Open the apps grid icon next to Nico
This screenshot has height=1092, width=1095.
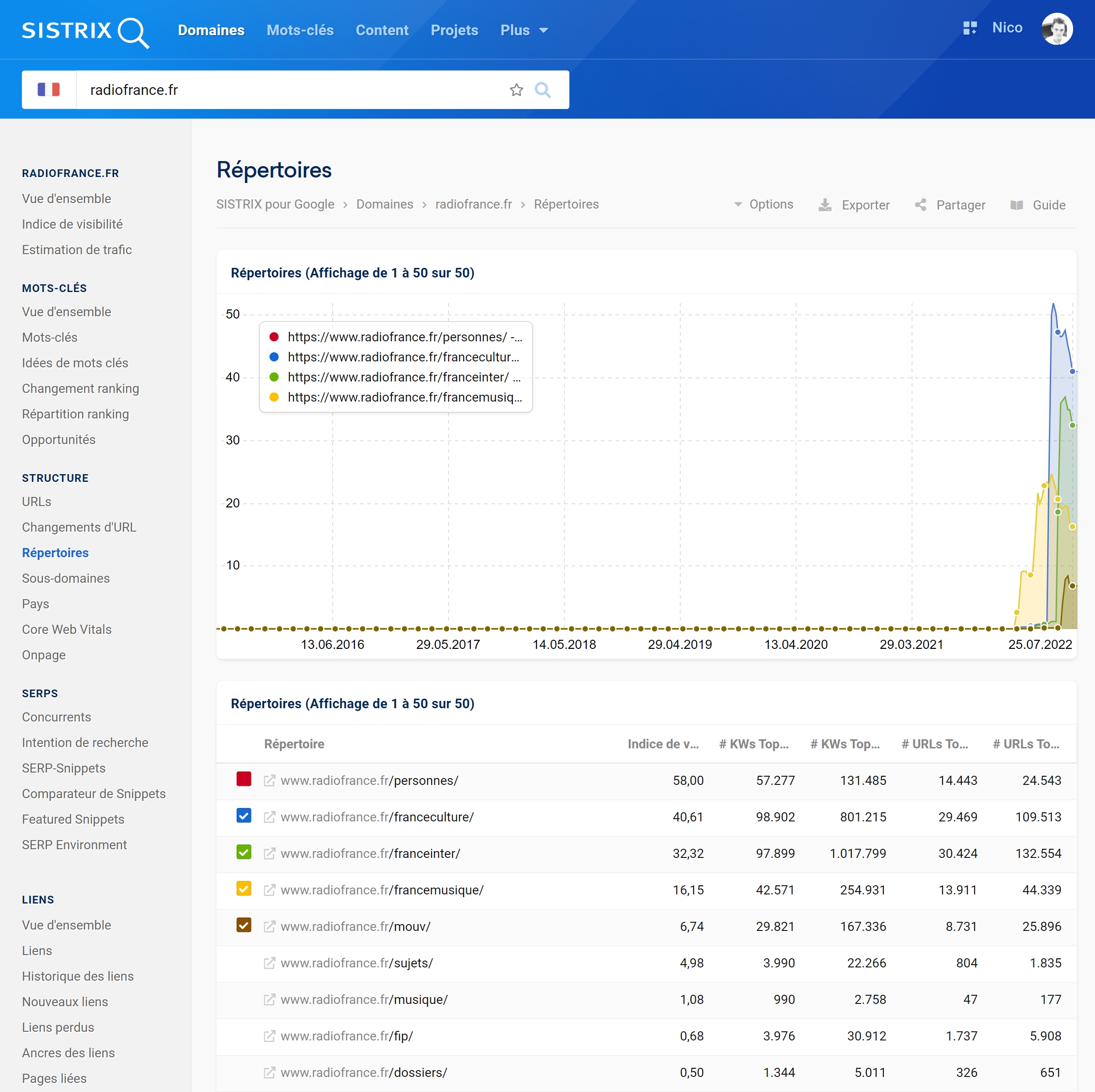[x=970, y=28]
